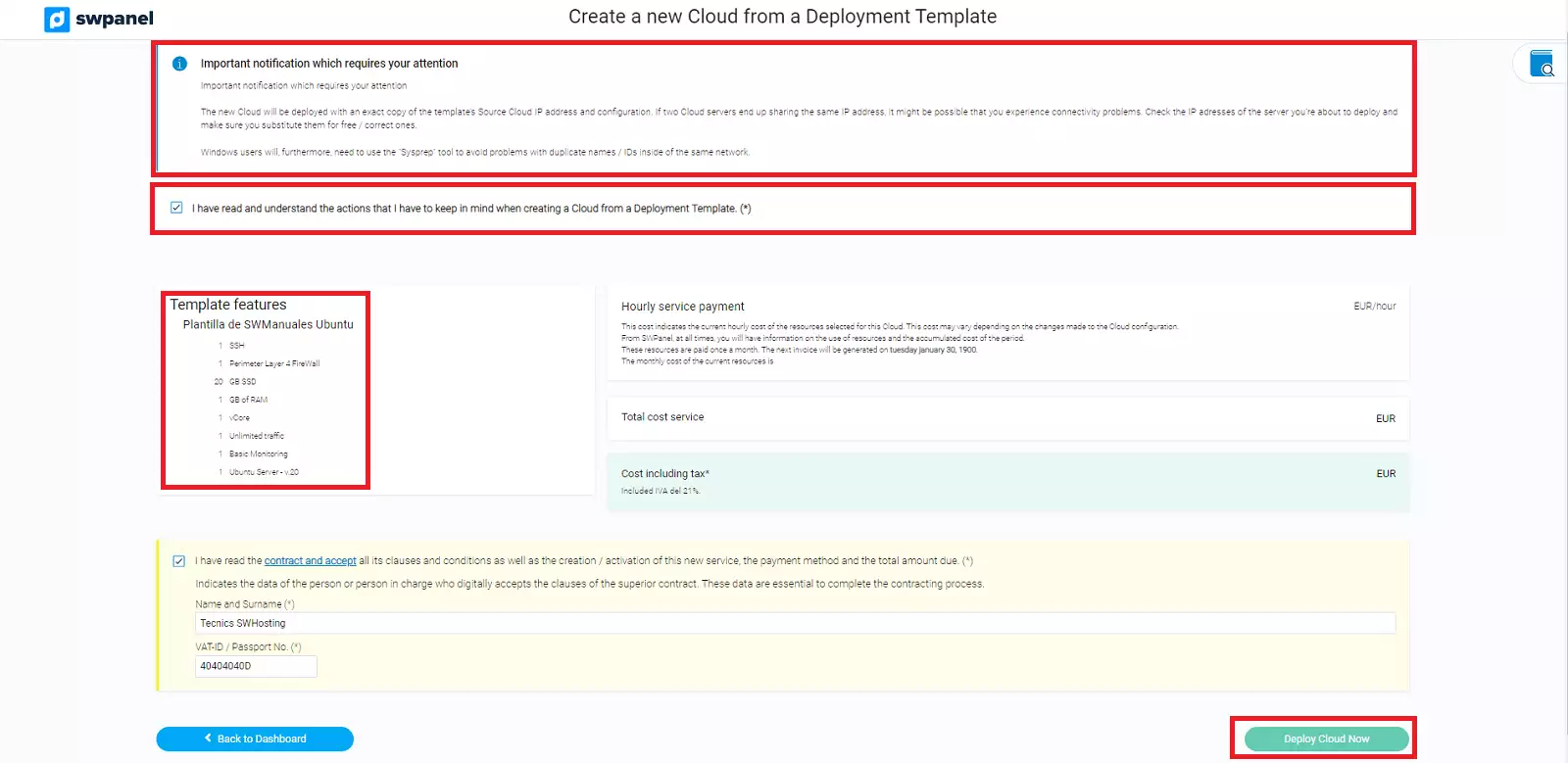Click the Name and Surname field
Viewport: 1568px width, 763px height.
(x=794, y=623)
